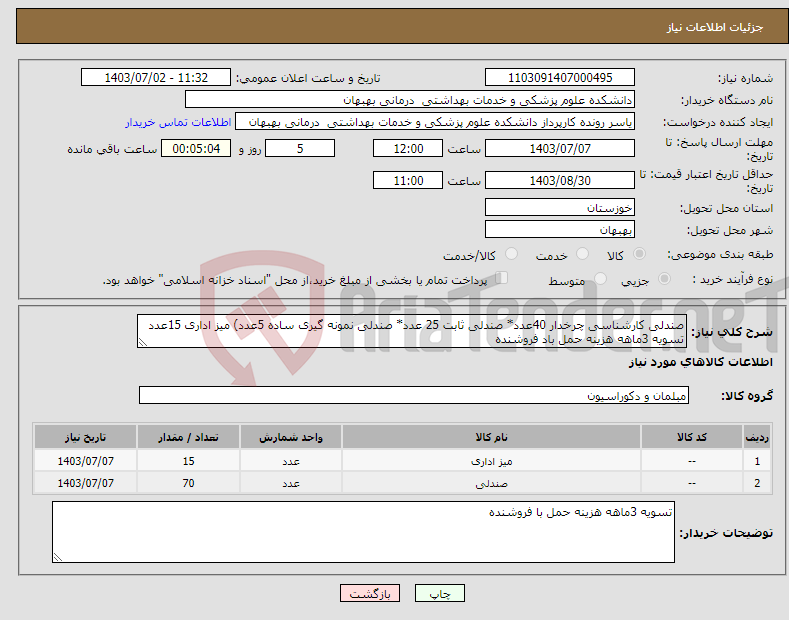Open the اطلاعات تماس خریدار link
The width and height of the screenshot is (789, 620).
(178, 122)
